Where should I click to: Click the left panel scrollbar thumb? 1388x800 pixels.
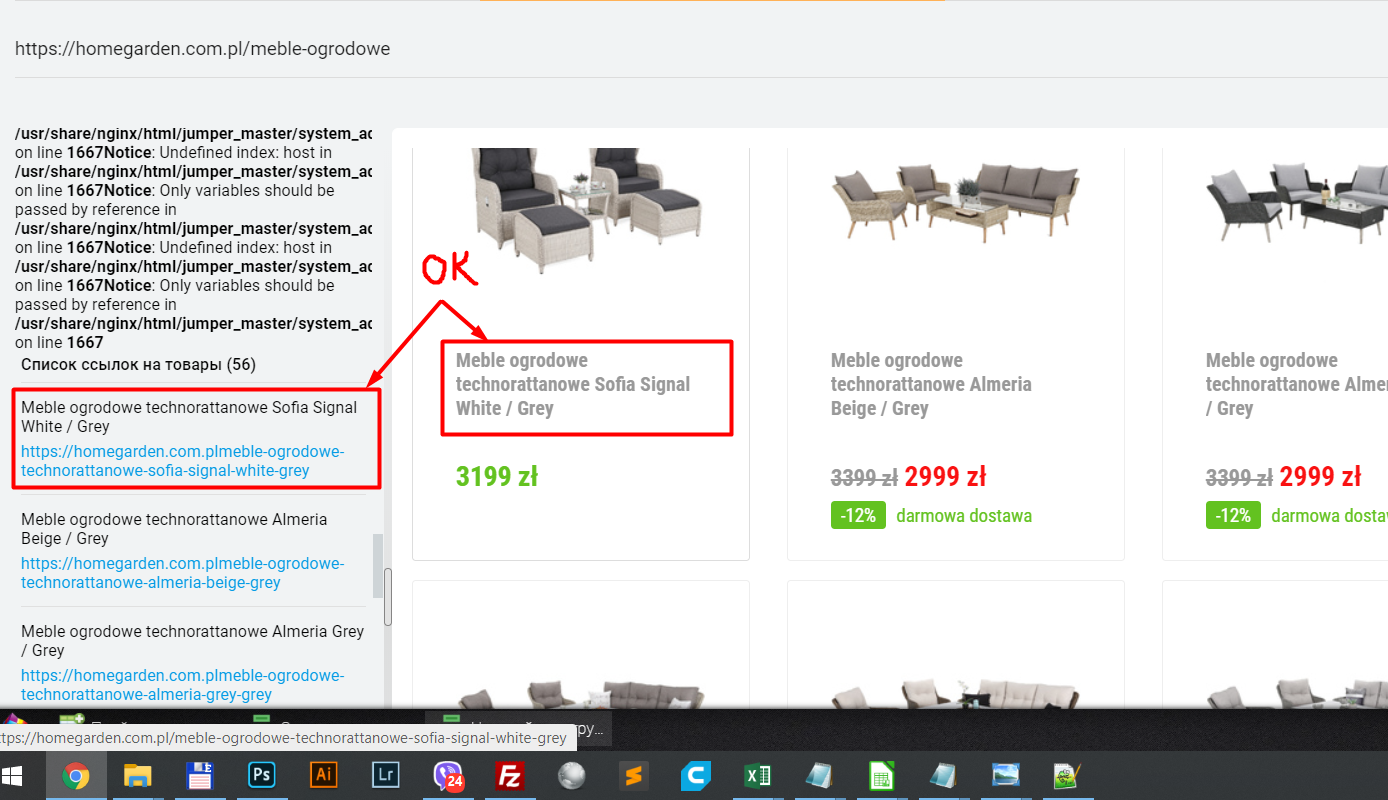point(378,565)
